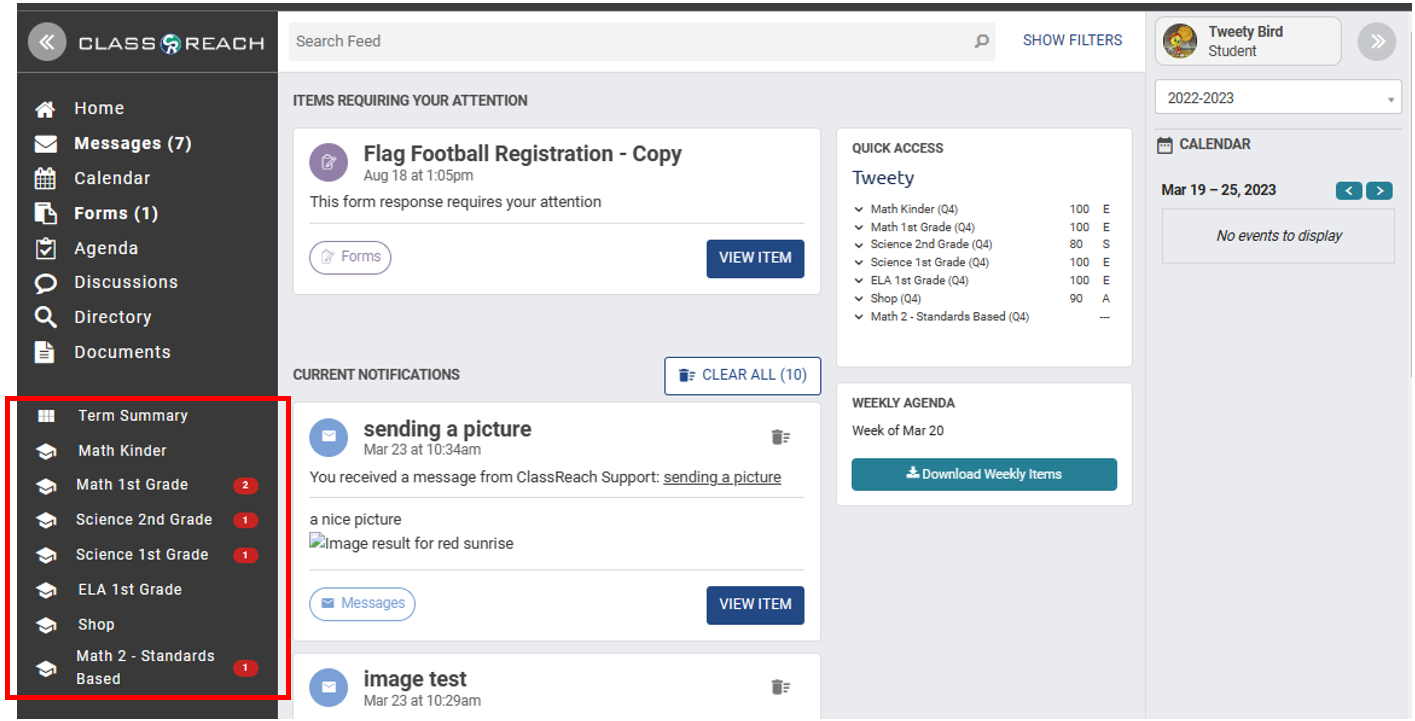The image size is (1415, 721).
Task: Click the search magnifier in the Search Feed bar
Action: (981, 41)
